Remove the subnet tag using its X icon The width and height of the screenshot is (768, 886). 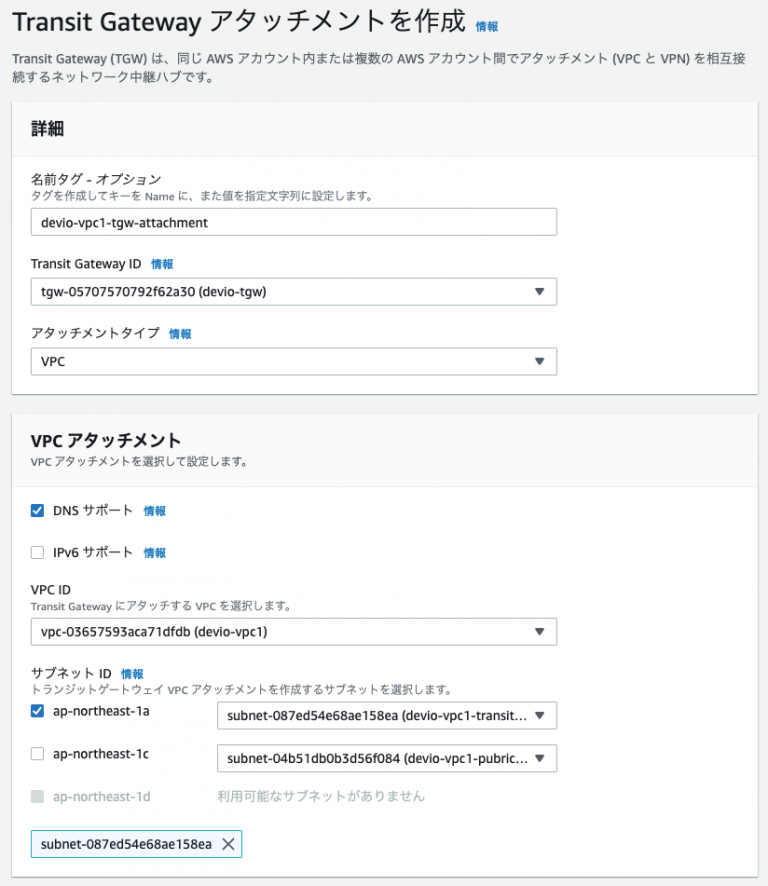[228, 844]
